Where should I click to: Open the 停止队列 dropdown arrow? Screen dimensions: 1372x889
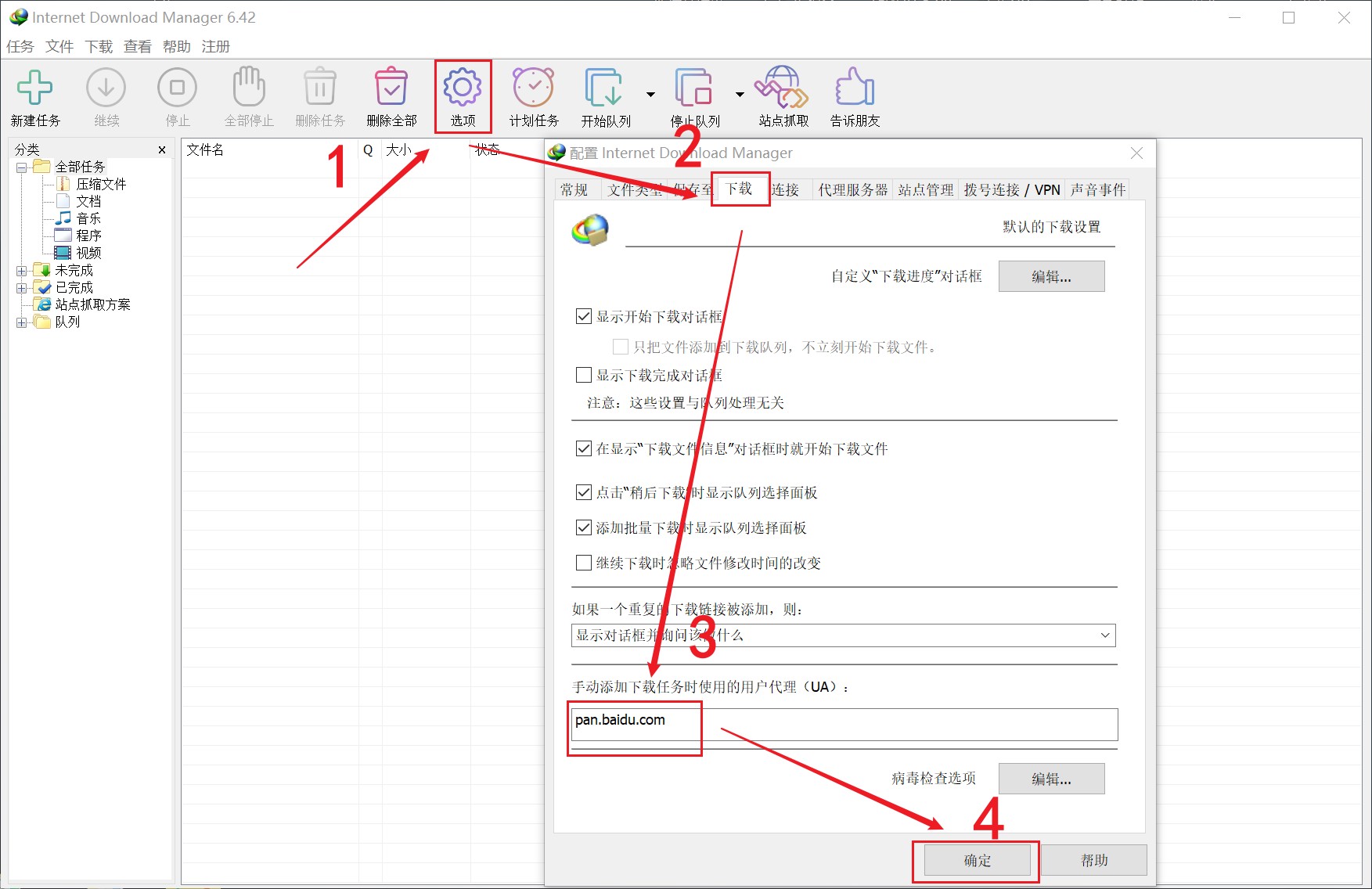tap(740, 94)
